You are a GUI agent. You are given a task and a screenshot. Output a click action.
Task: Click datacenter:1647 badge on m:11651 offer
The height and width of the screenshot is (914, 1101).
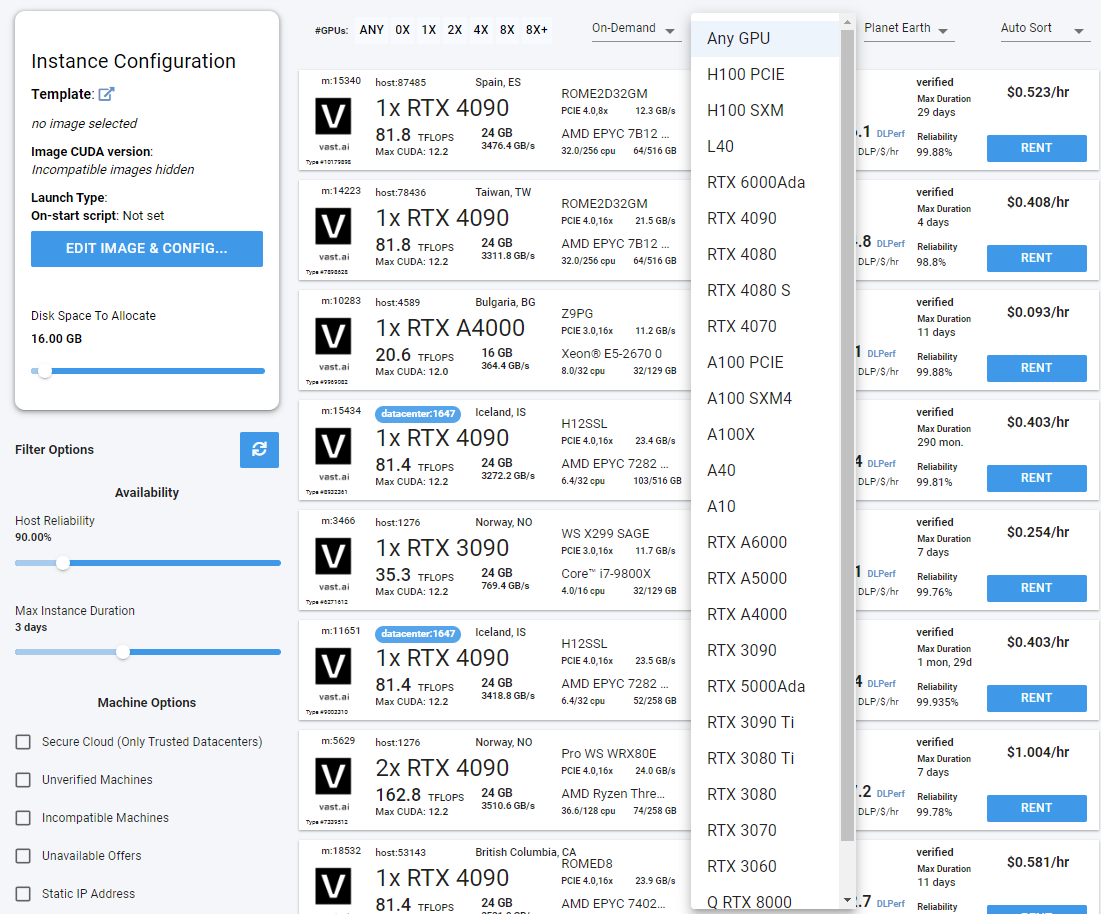(418, 633)
